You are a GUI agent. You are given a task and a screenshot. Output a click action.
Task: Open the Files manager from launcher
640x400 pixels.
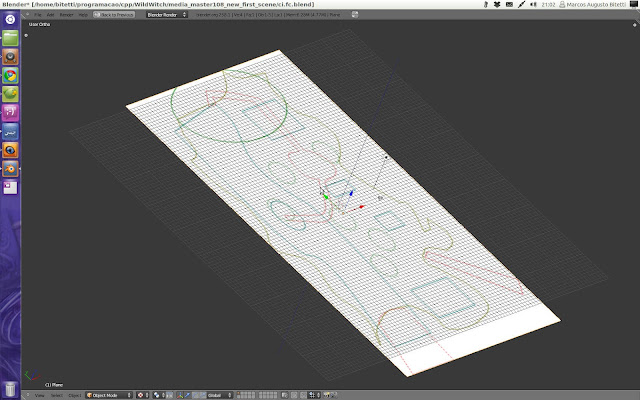click(10, 38)
